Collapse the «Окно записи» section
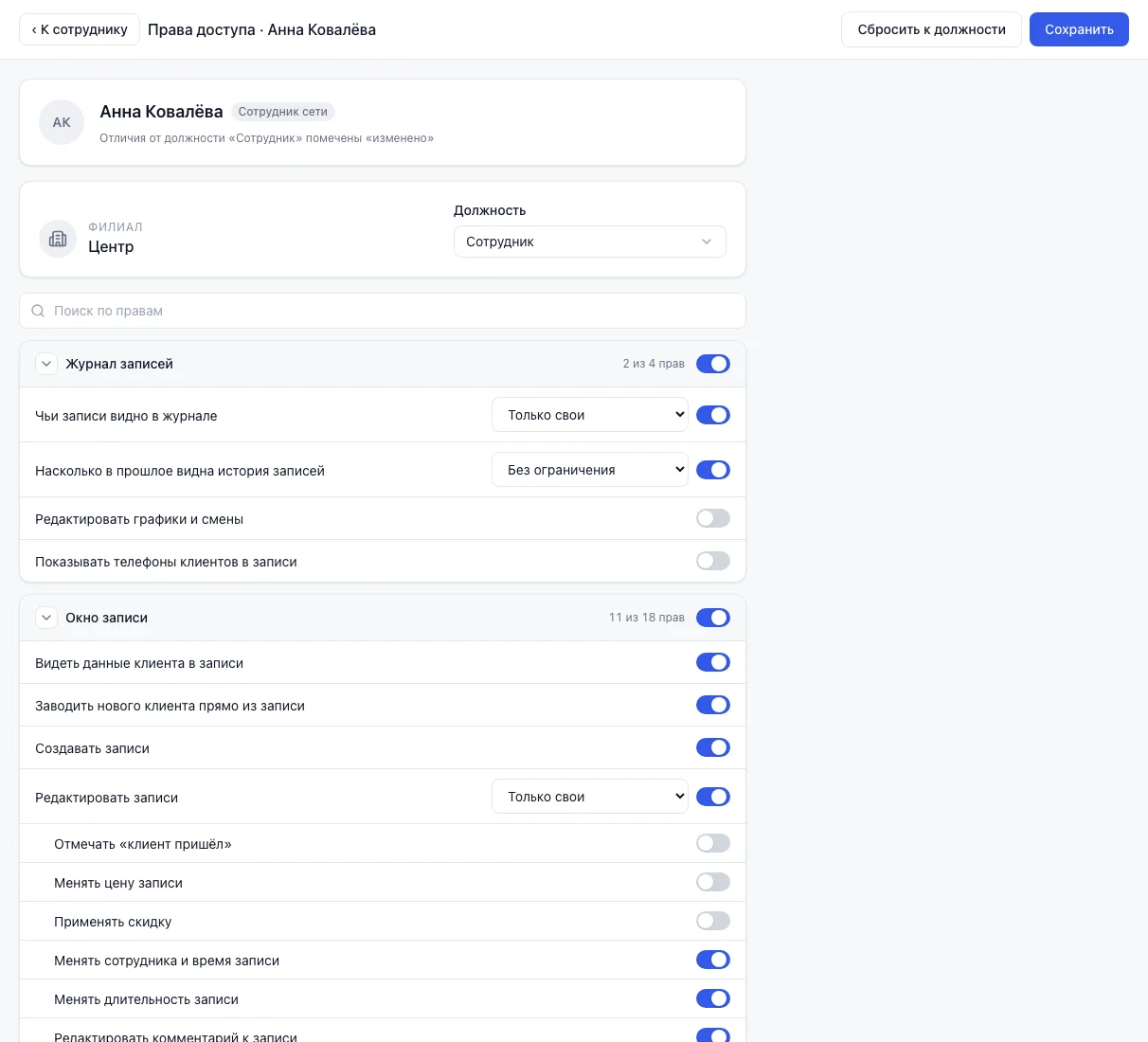This screenshot has width=1148, height=1042. tap(45, 618)
